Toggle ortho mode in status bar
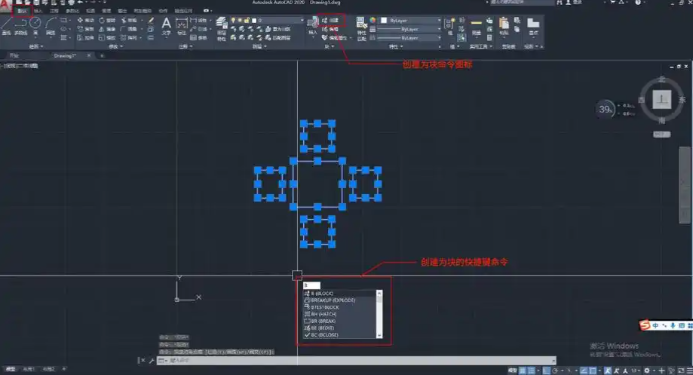The height and width of the screenshot is (375, 693). (547, 371)
